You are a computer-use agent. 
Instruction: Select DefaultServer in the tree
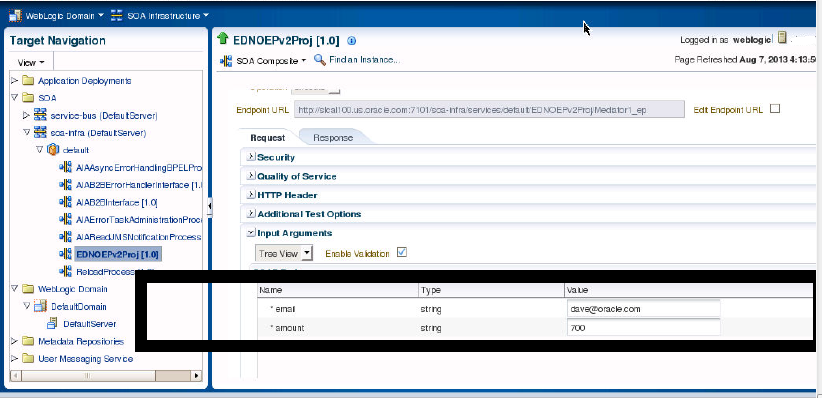[90, 324]
